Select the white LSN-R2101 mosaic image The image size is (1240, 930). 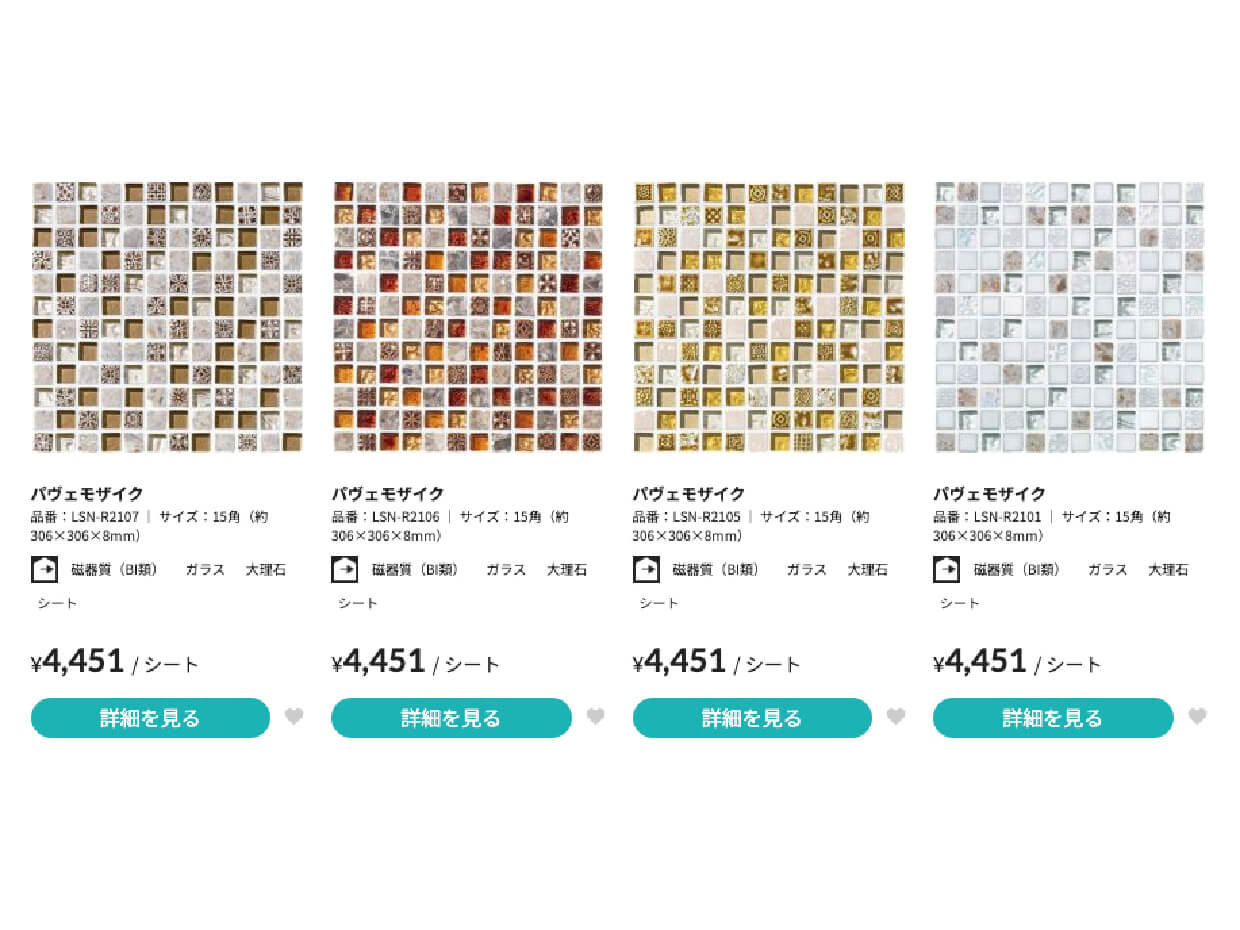pyautogui.click(x=1070, y=317)
